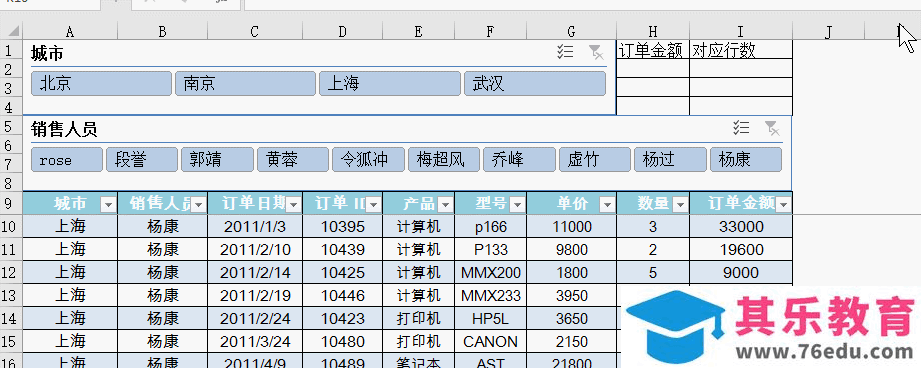Viewport: 921px width, 368px height.
Task: Click the order ID cell 10439
Action: (x=342, y=249)
